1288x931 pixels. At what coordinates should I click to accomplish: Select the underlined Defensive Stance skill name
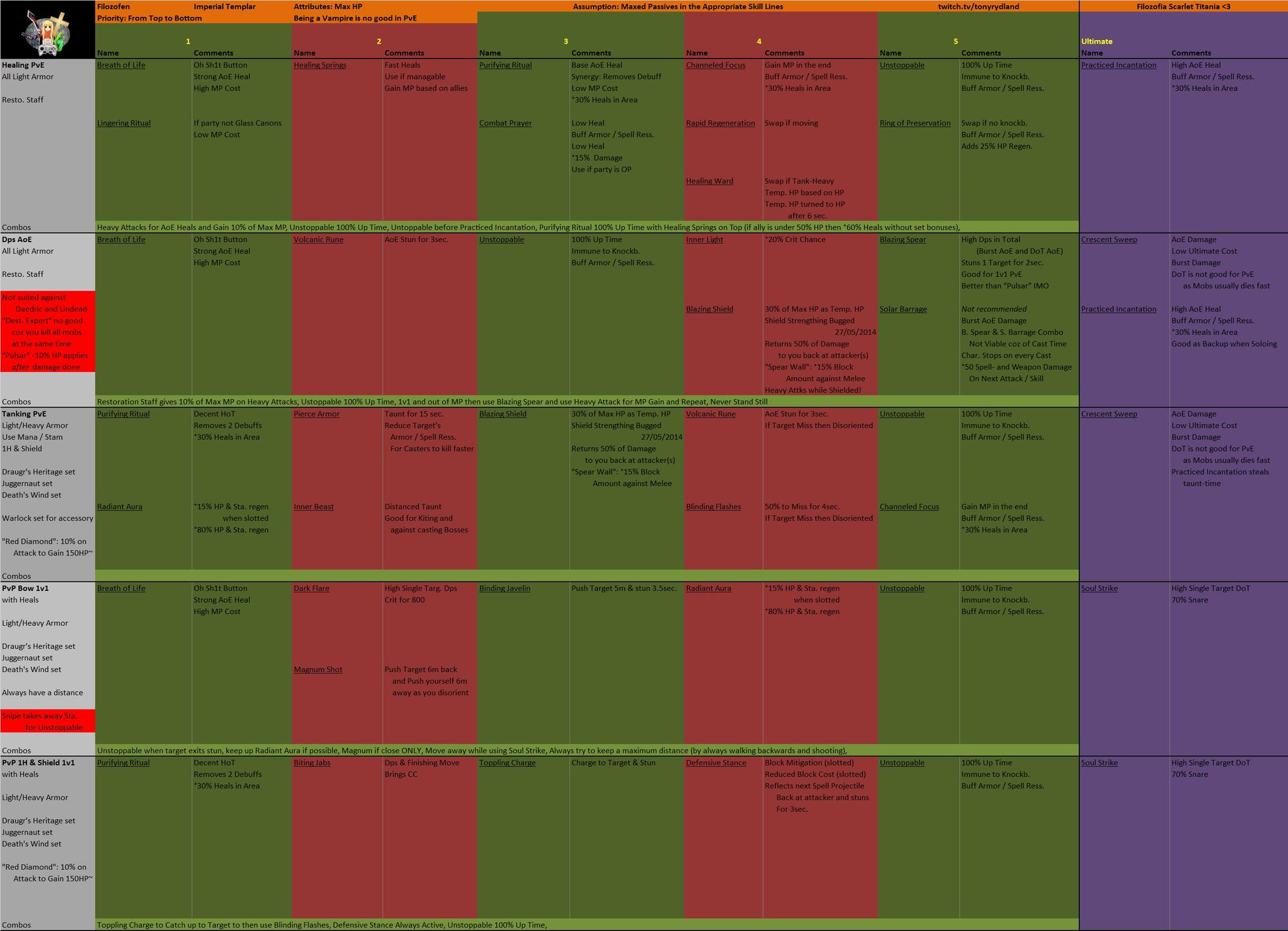[716, 763]
